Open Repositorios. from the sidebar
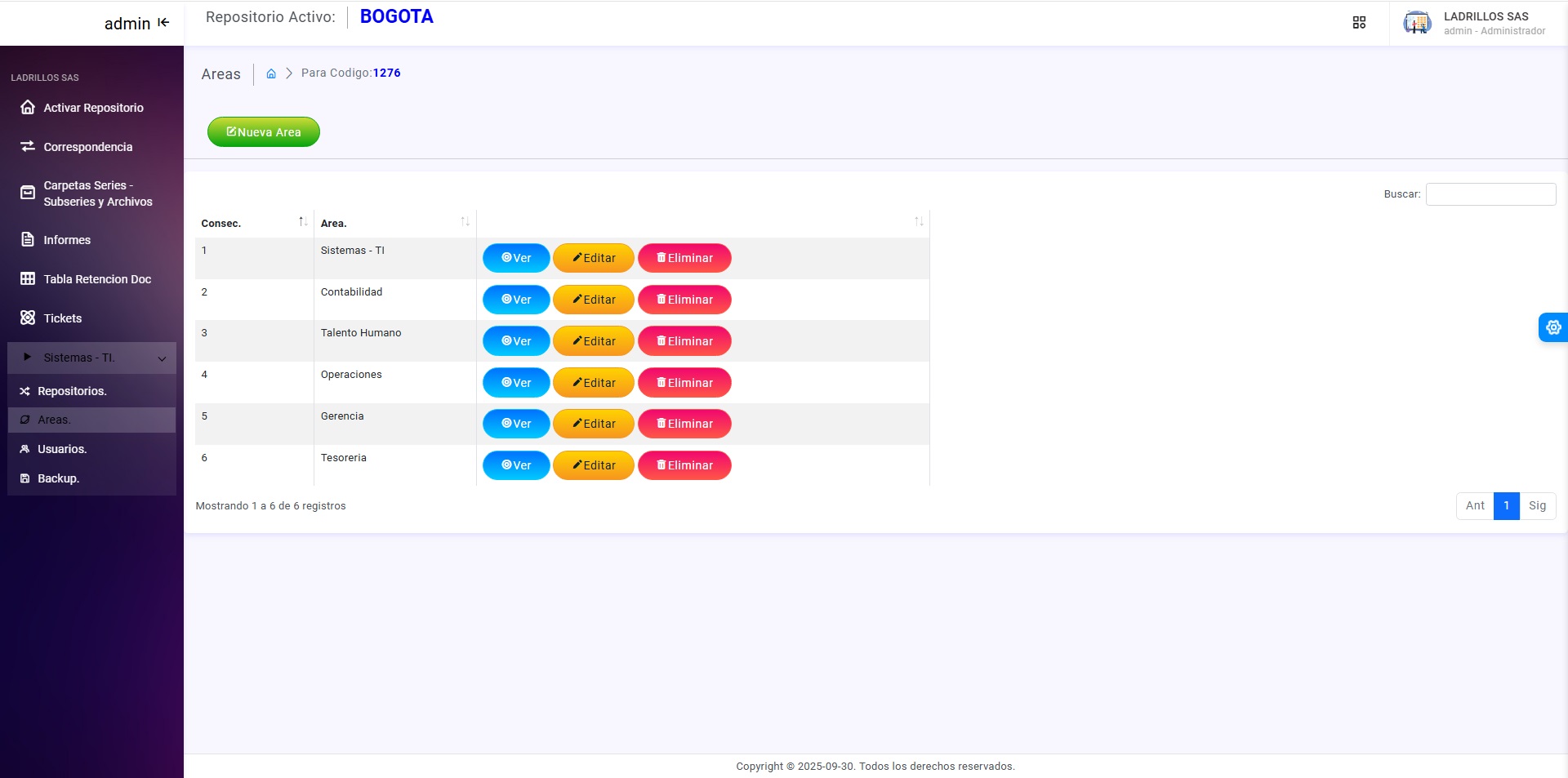Screen dimensions: 1568x778 pos(72,391)
